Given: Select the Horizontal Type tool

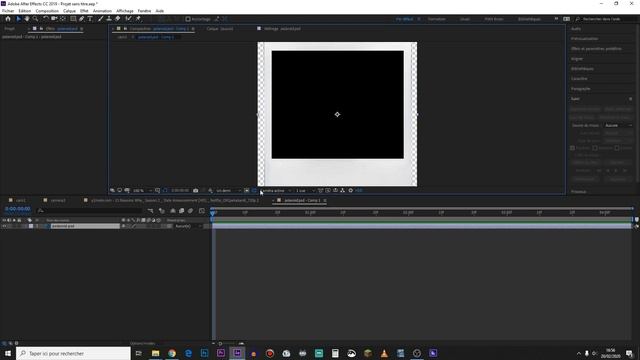Looking at the screenshot, I should tap(90, 19).
